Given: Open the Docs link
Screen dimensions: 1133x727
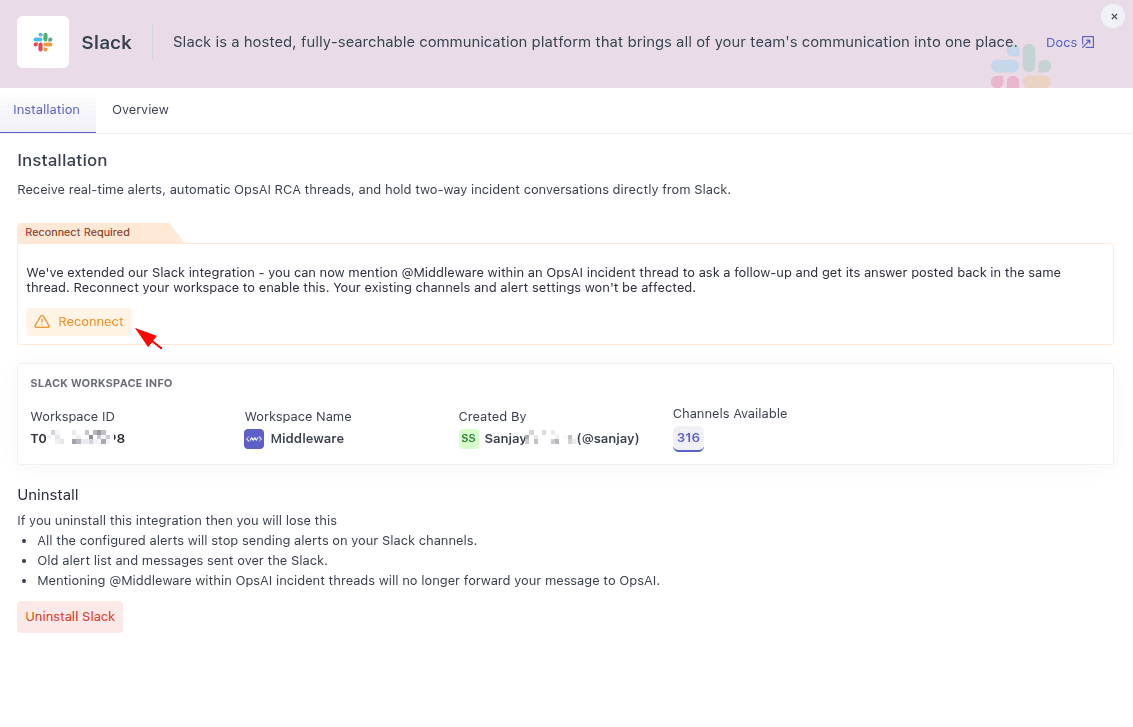Looking at the screenshot, I should coord(1069,43).
